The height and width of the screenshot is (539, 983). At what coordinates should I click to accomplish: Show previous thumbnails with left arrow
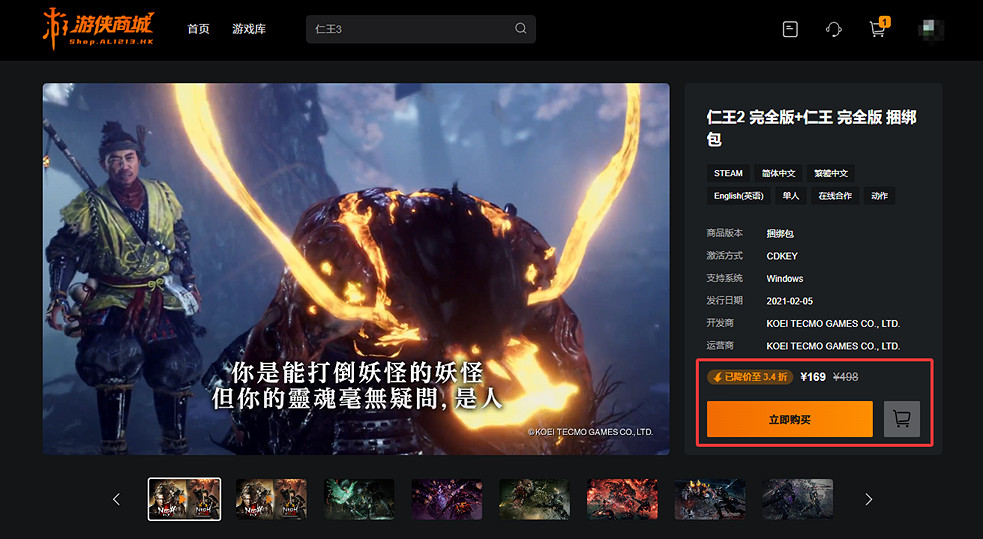pos(116,499)
